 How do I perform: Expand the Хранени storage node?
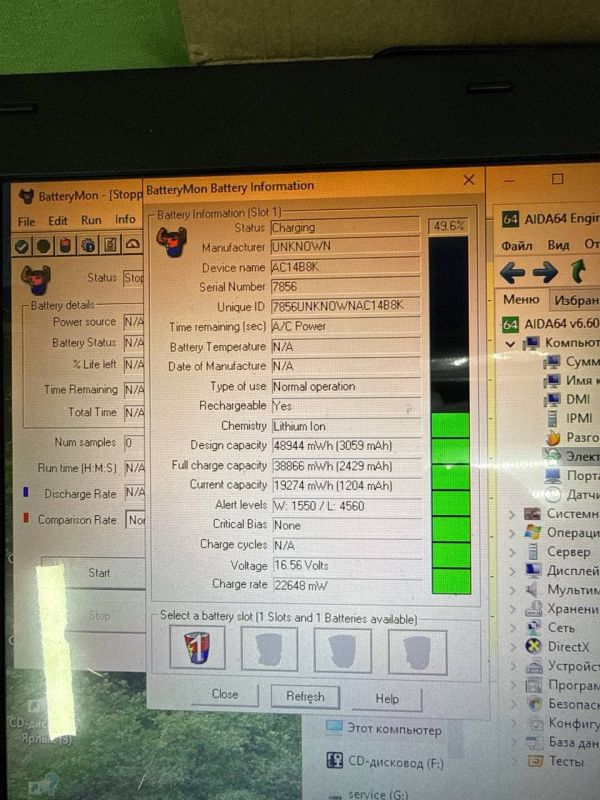513,609
